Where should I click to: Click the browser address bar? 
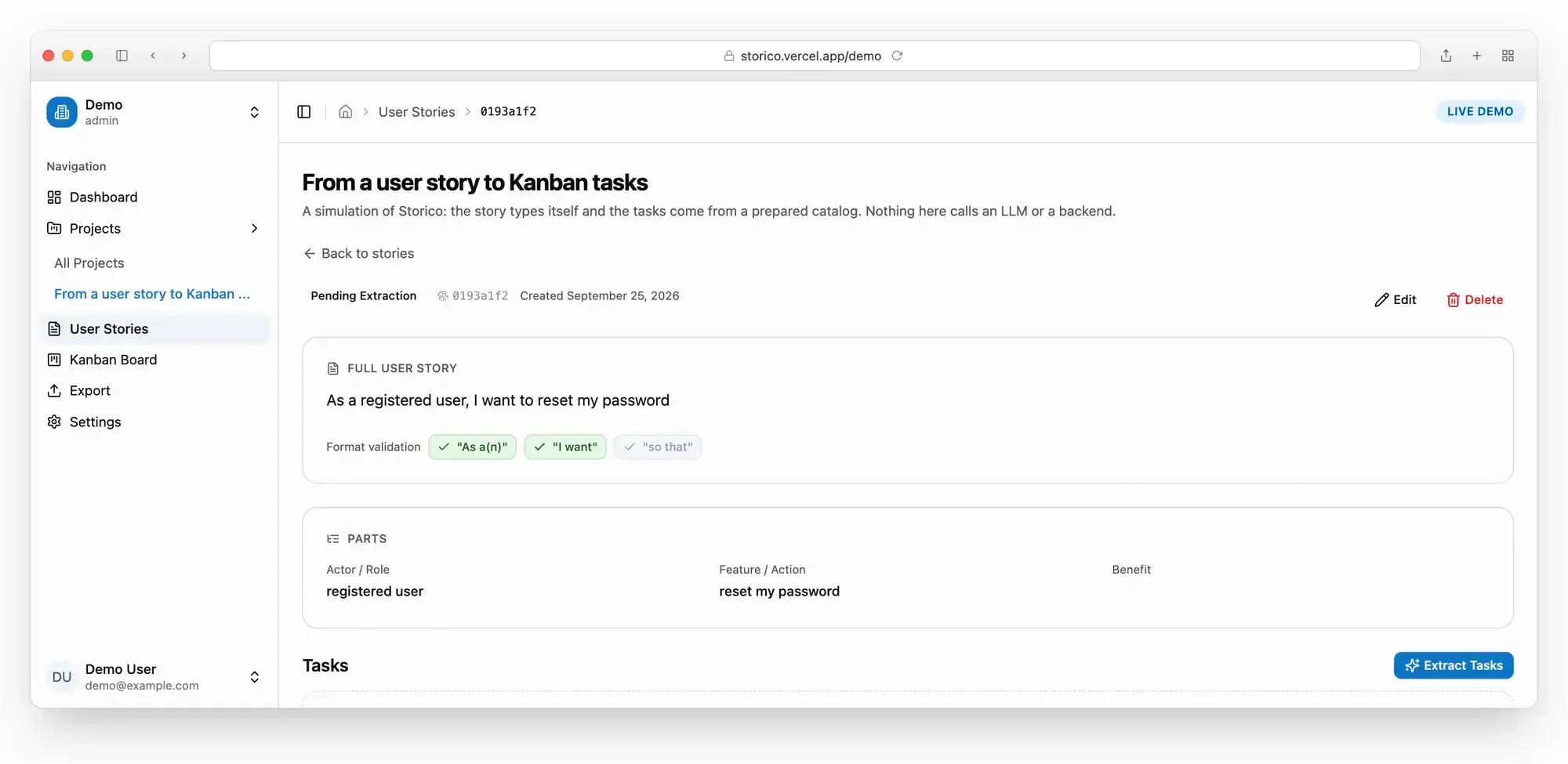[x=815, y=56]
